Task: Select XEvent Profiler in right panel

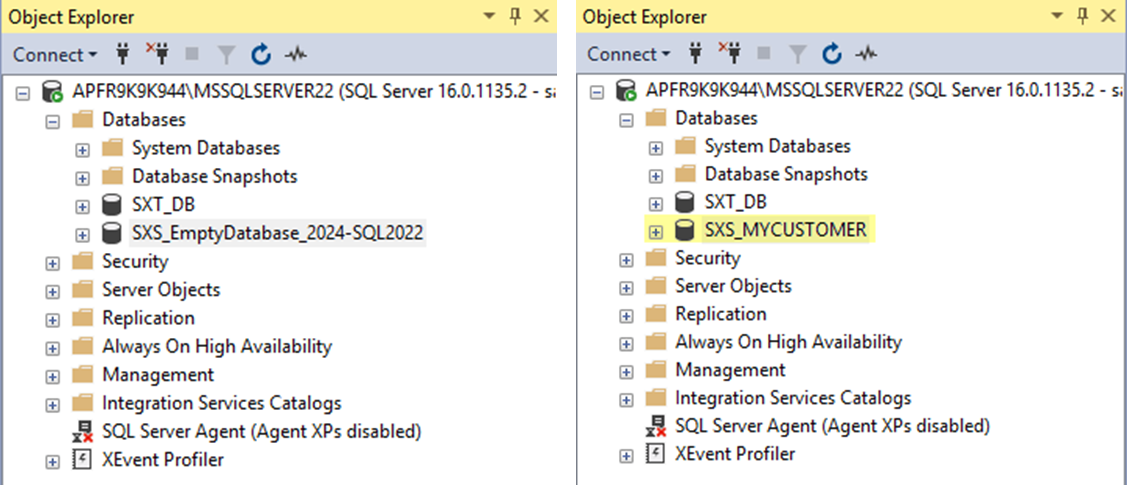Action: [x=735, y=454]
